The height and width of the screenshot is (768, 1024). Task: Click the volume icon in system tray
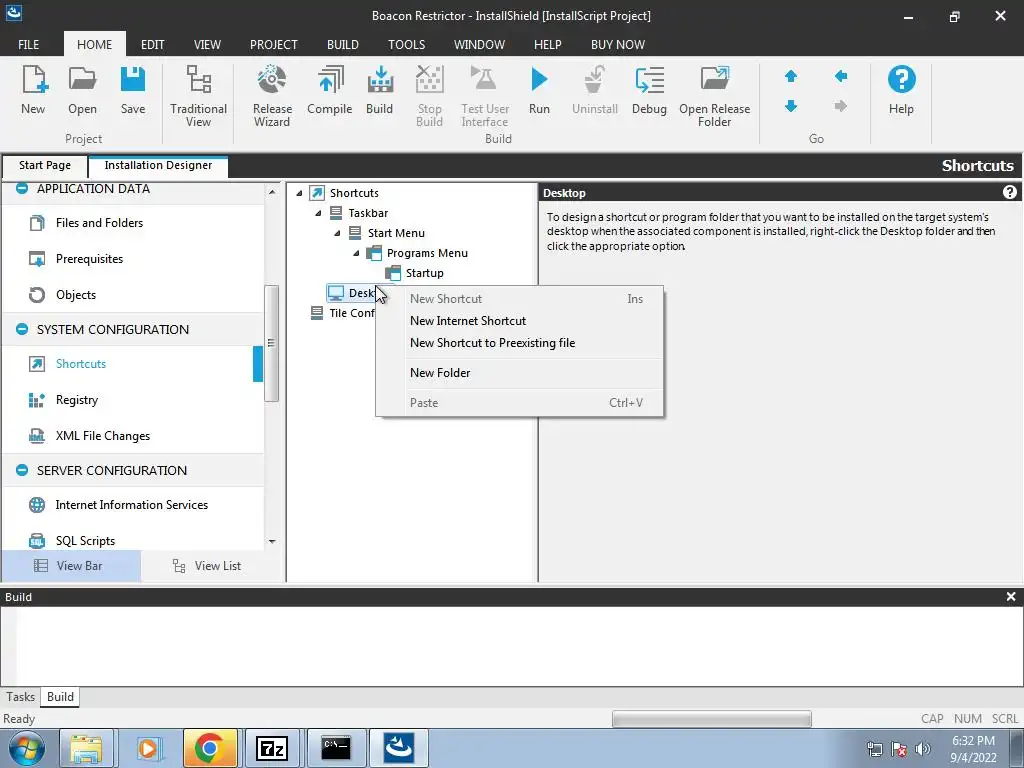[x=923, y=749]
